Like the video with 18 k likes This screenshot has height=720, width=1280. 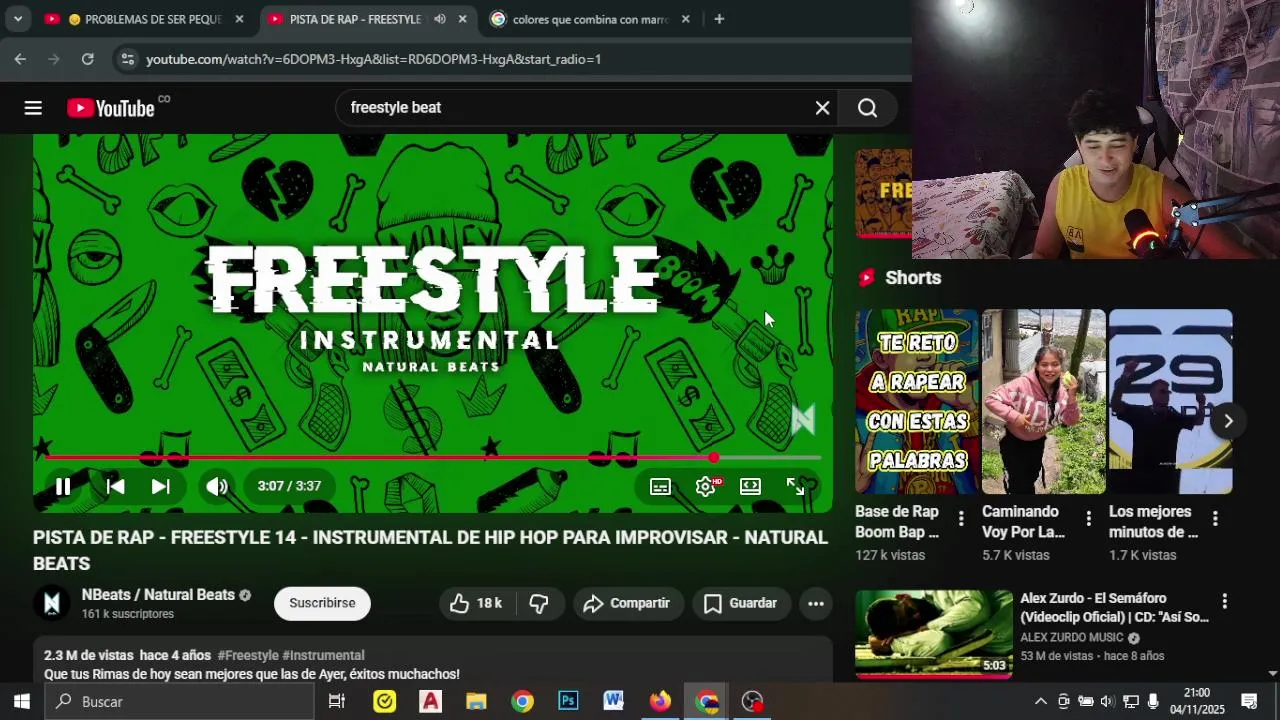pos(475,603)
